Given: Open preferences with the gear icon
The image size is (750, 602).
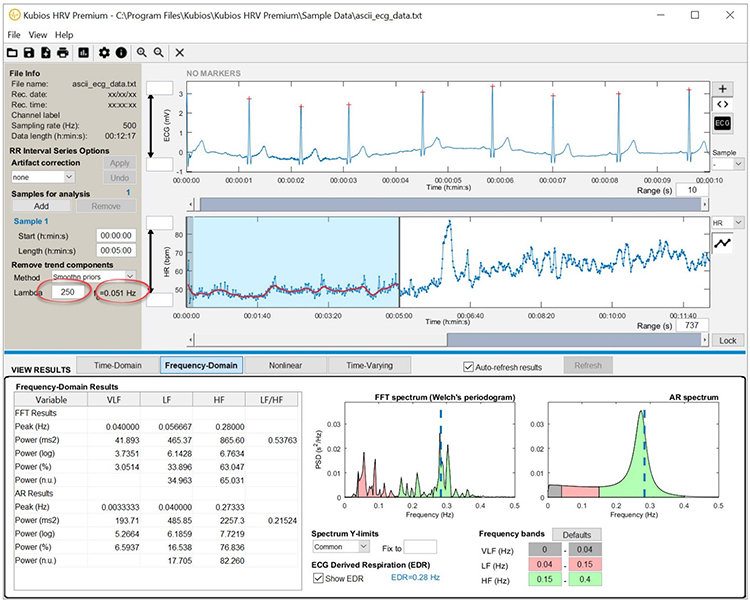Looking at the screenshot, I should tap(105, 52).
